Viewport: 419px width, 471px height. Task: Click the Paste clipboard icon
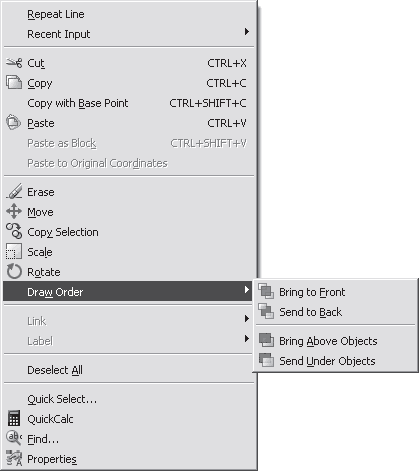[x=14, y=122]
